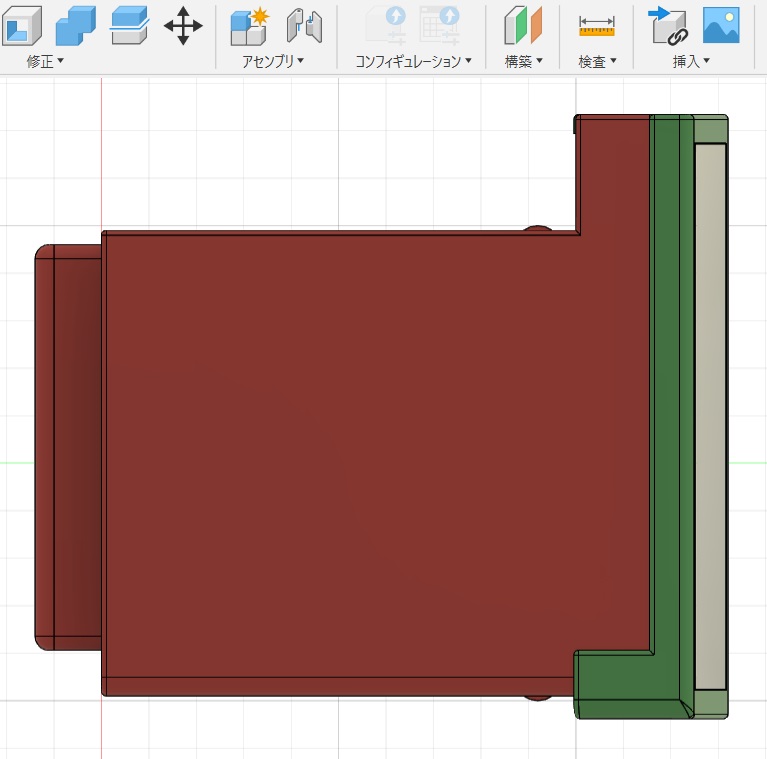Open the コンフィギュレーション dropdown menu
The width and height of the screenshot is (767, 759).
tap(413, 61)
